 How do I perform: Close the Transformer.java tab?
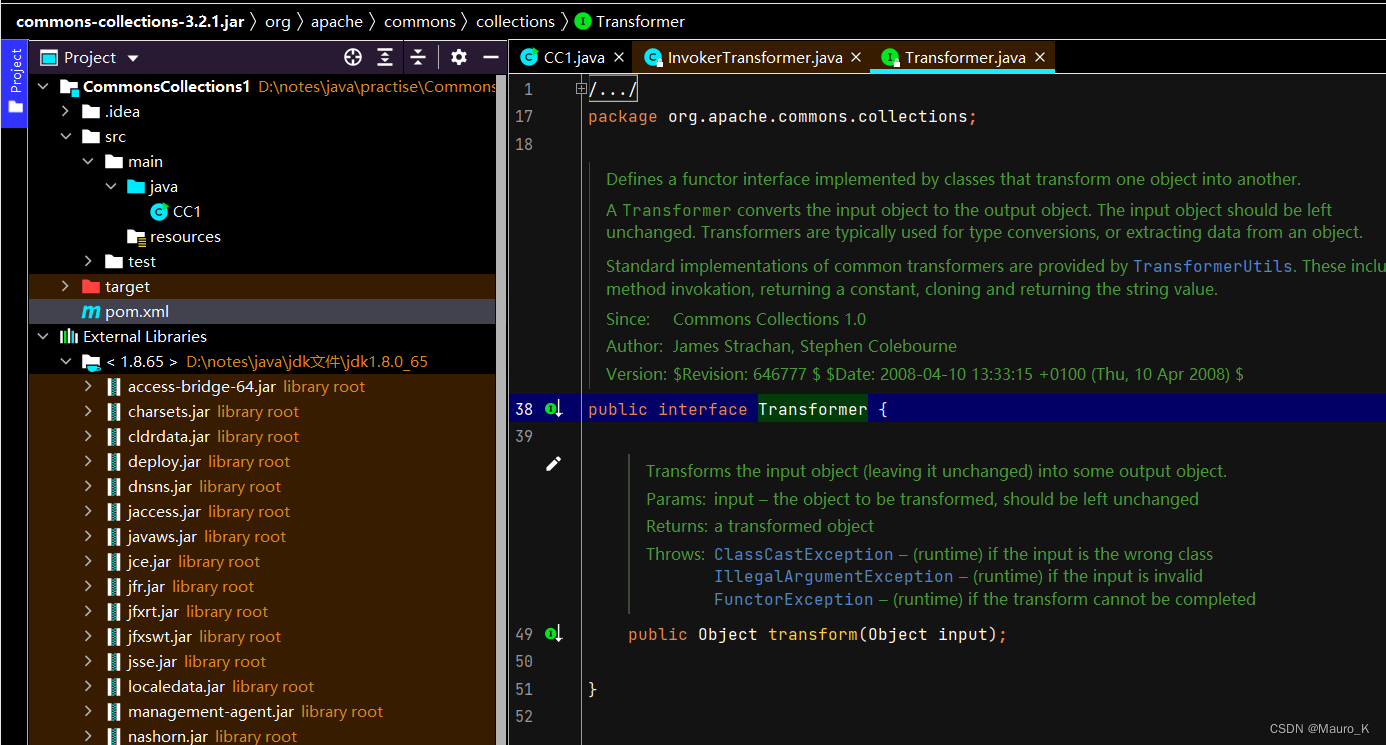(1040, 58)
